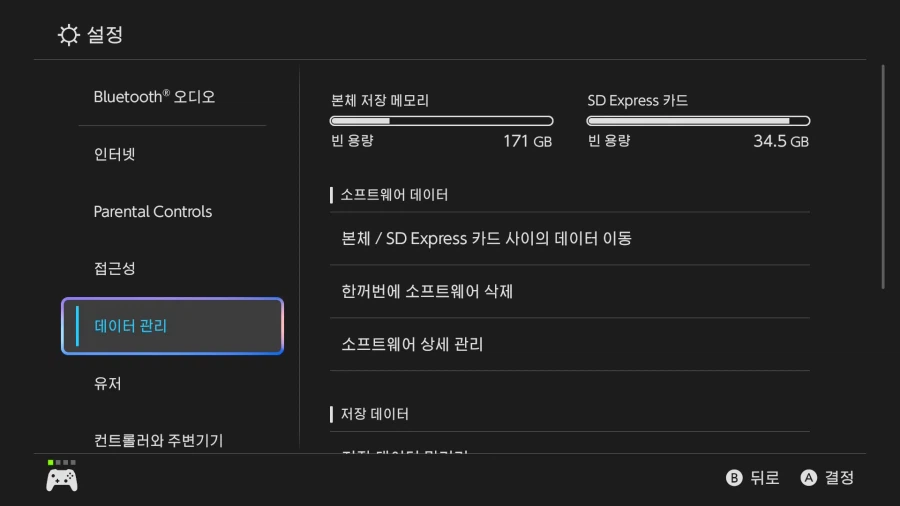Viewport: 900px width, 506px height.
Task: Go to 접근성 settings
Action: tap(114, 269)
